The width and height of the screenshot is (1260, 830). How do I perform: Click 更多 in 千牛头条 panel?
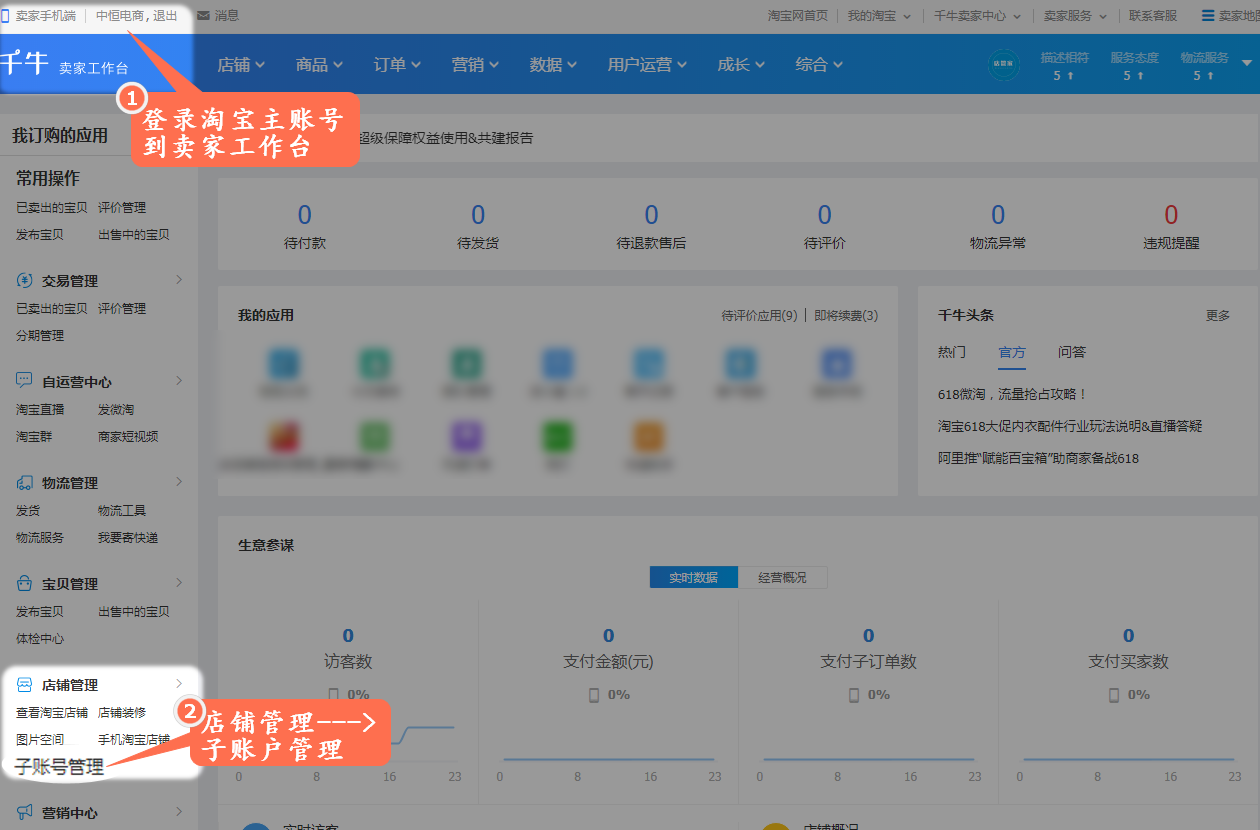tap(1217, 316)
